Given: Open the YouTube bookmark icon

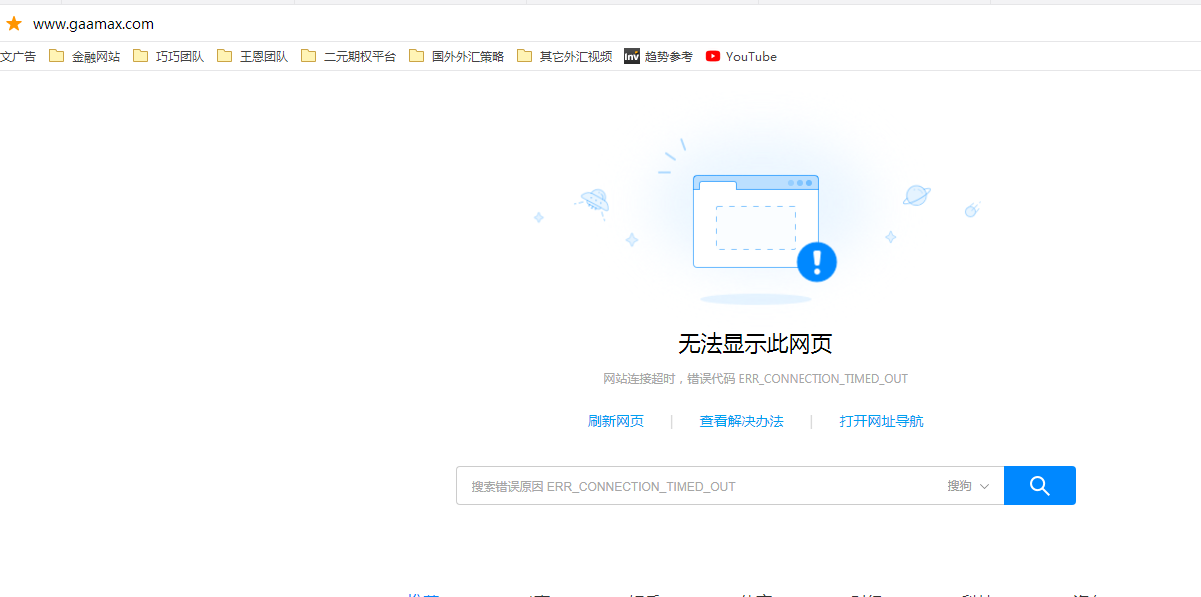Looking at the screenshot, I should 713,57.
